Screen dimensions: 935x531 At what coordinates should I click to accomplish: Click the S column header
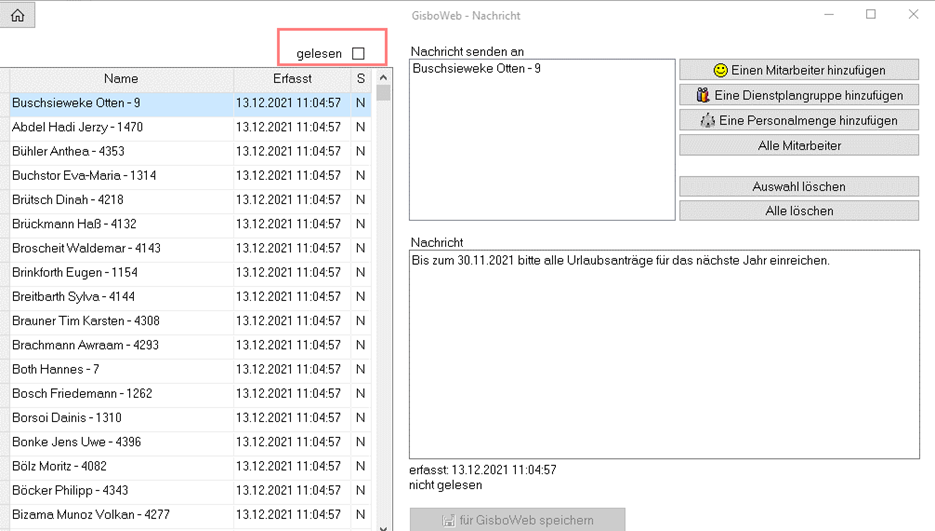[x=361, y=79]
